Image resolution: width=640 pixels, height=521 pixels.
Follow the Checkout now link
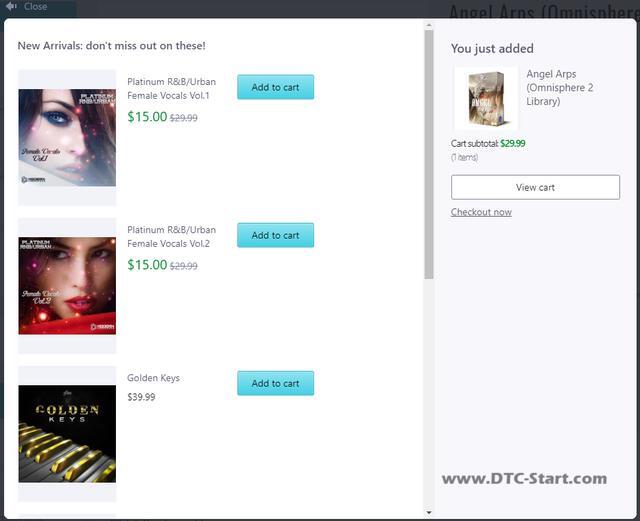(x=481, y=212)
